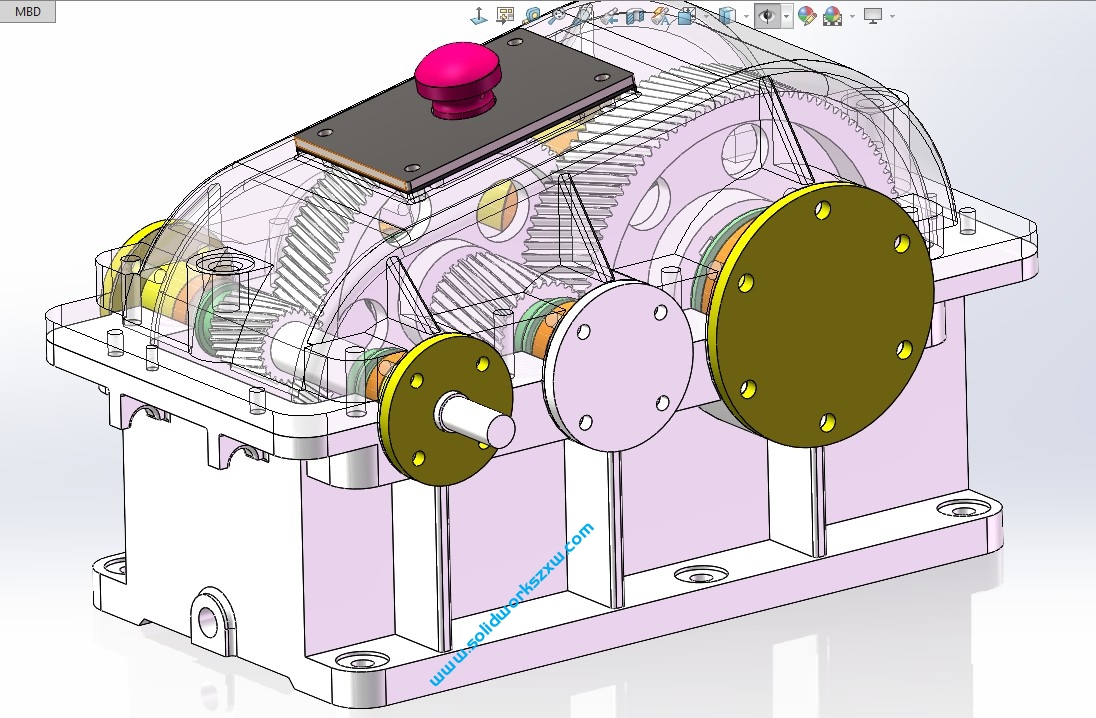Click the blue solidworkszxw.com watermark text
Screen dimensions: 1096x718
tap(512, 603)
